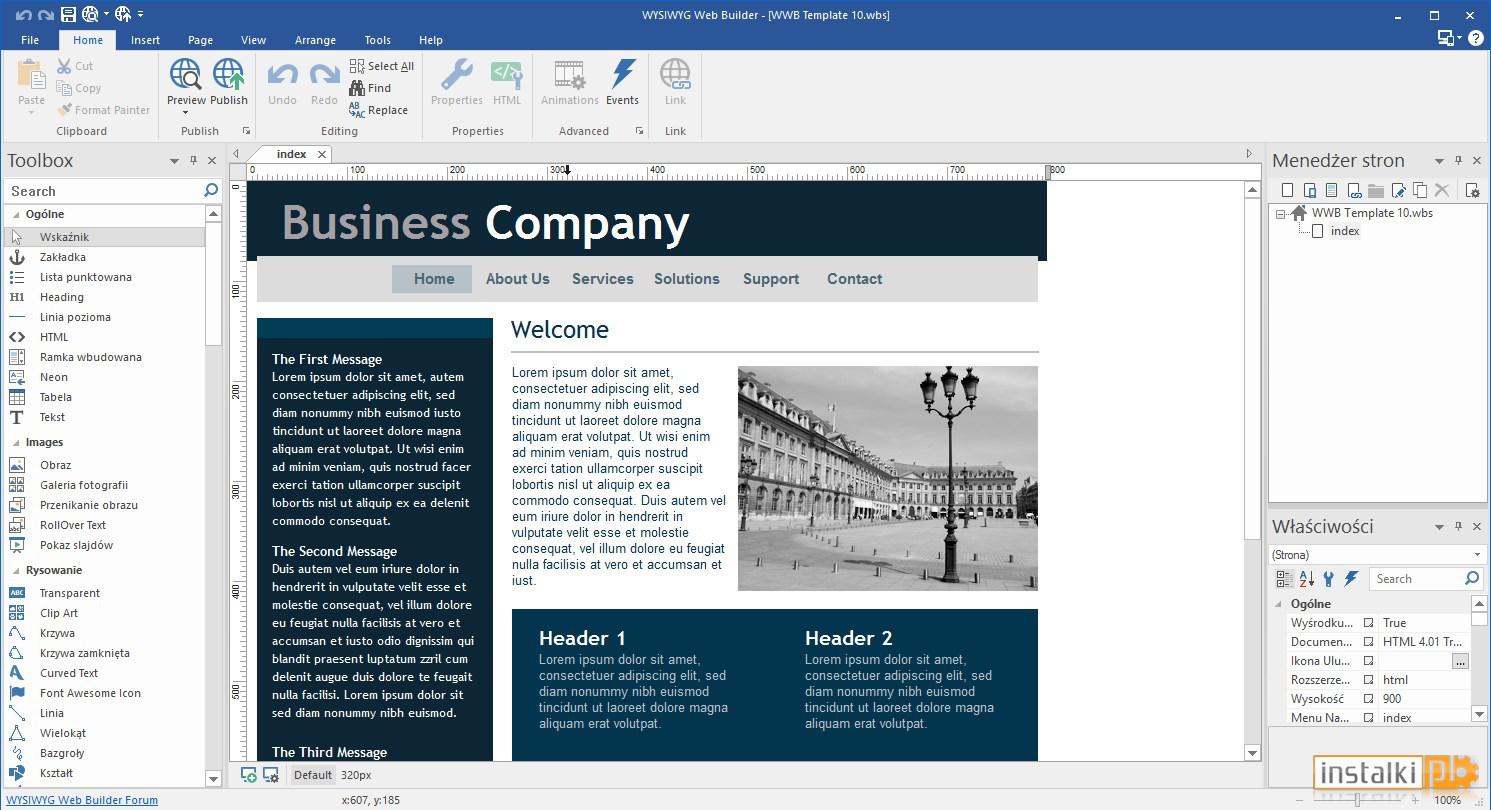
Task: Open the Menedżer stron panel menu arrow
Action: pos(1439,160)
